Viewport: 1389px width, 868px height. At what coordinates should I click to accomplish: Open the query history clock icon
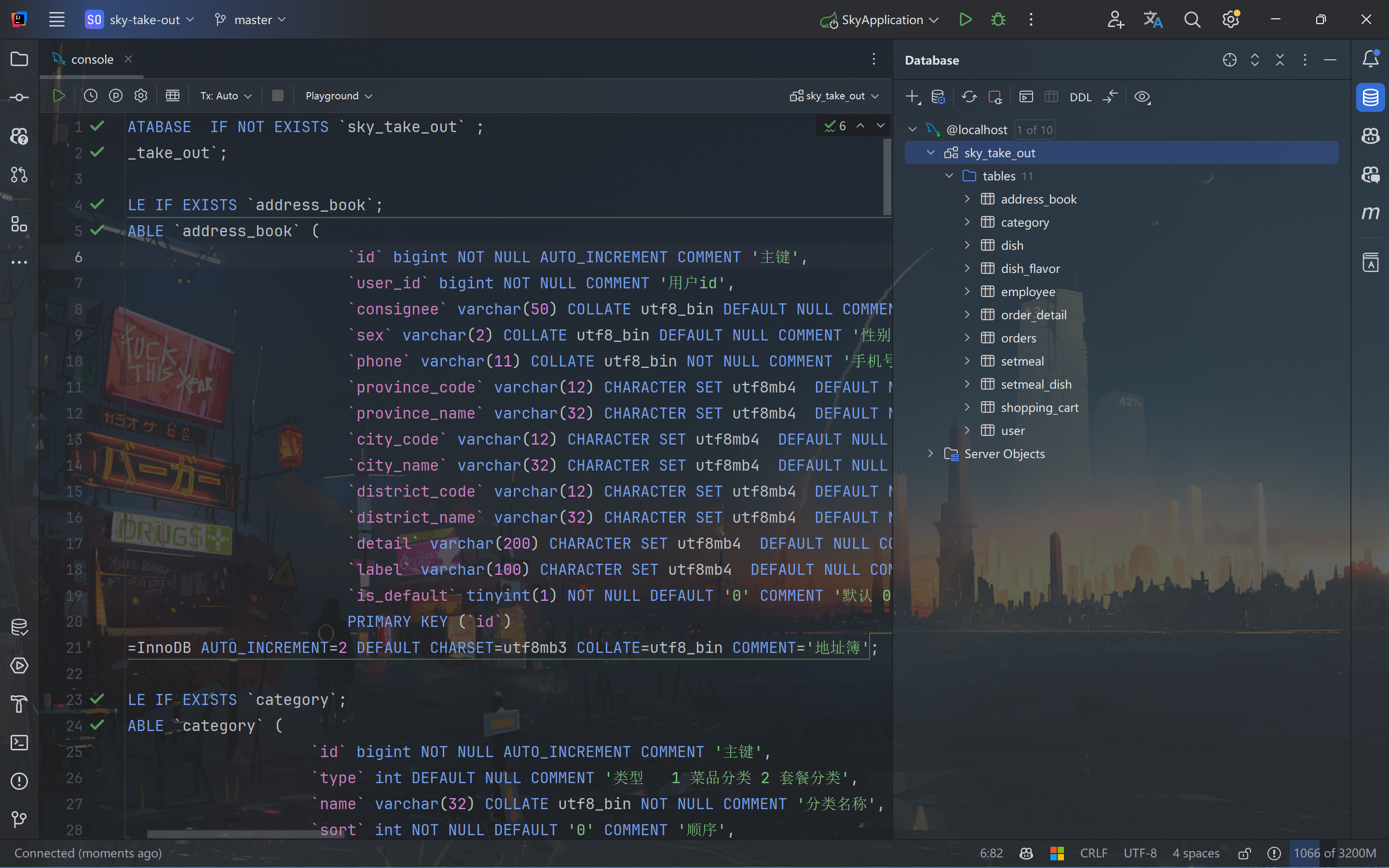pos(90,96)
